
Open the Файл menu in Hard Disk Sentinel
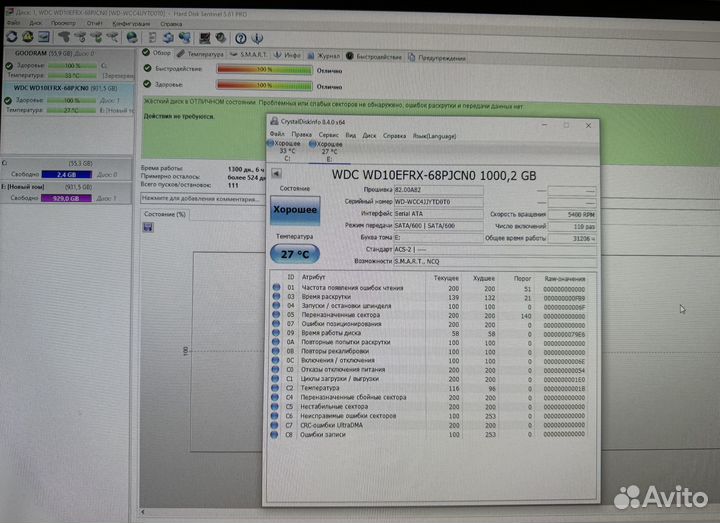tap(13, 22)
